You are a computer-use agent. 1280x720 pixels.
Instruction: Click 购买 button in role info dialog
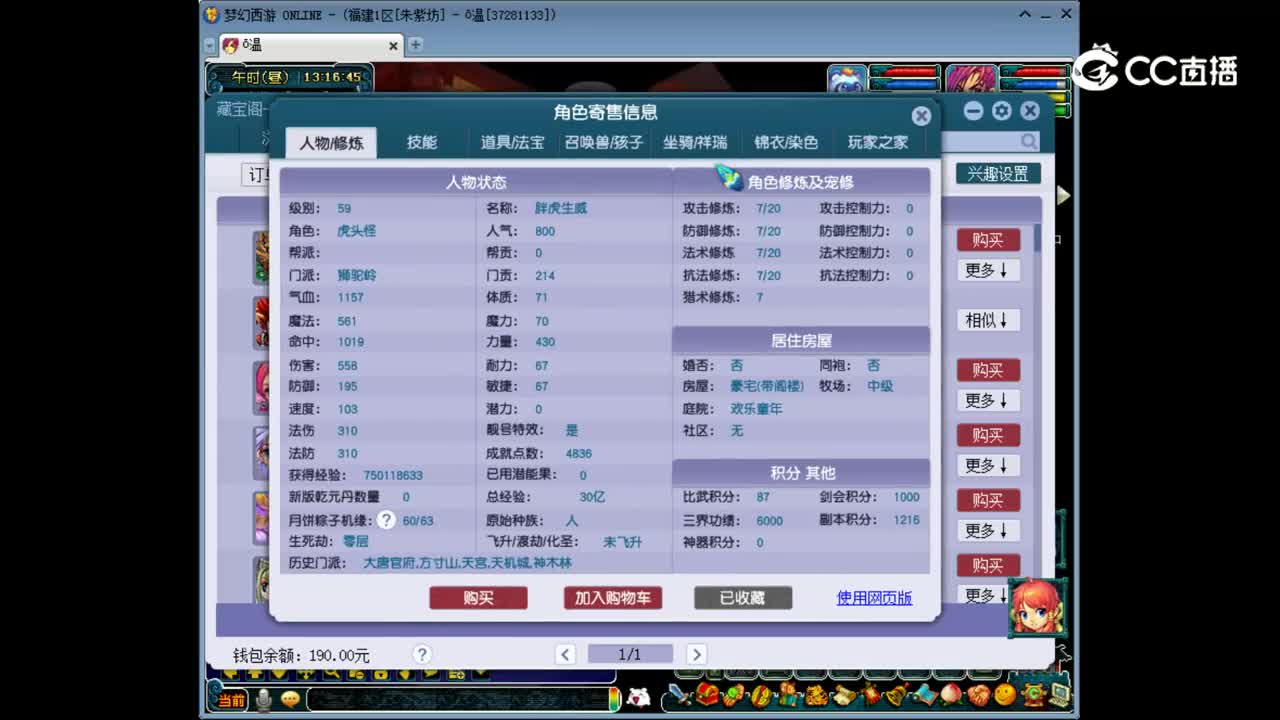coord(478,598)
